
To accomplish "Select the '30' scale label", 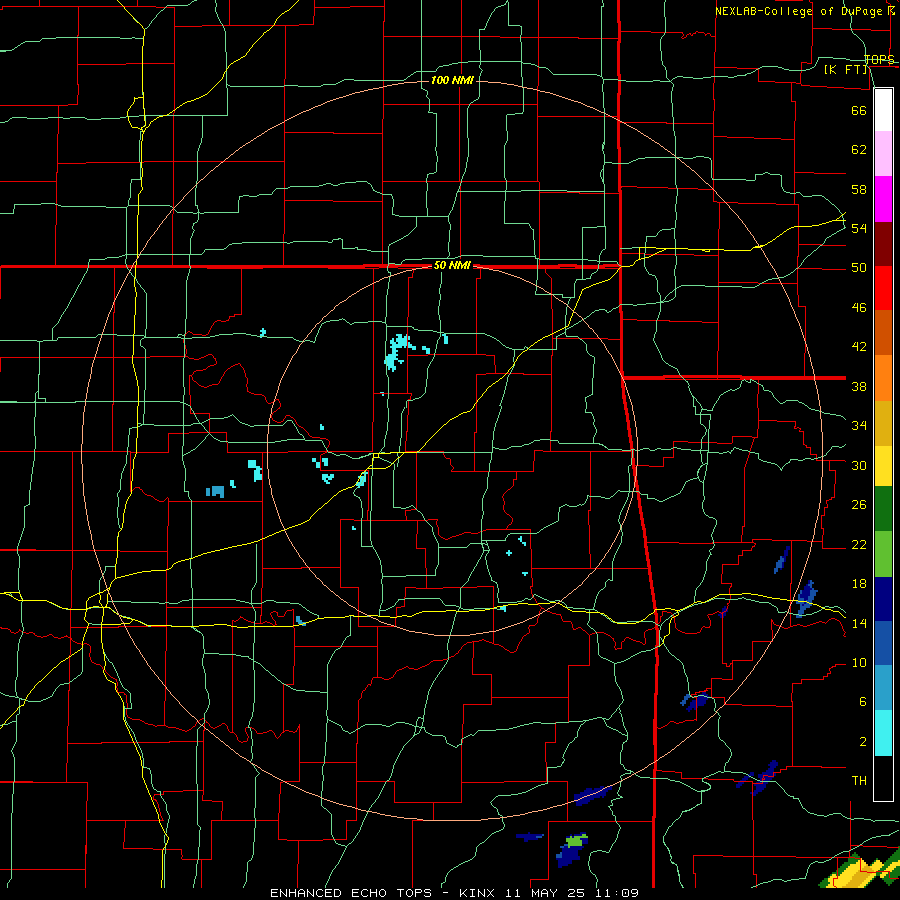I will click(859, 465).
